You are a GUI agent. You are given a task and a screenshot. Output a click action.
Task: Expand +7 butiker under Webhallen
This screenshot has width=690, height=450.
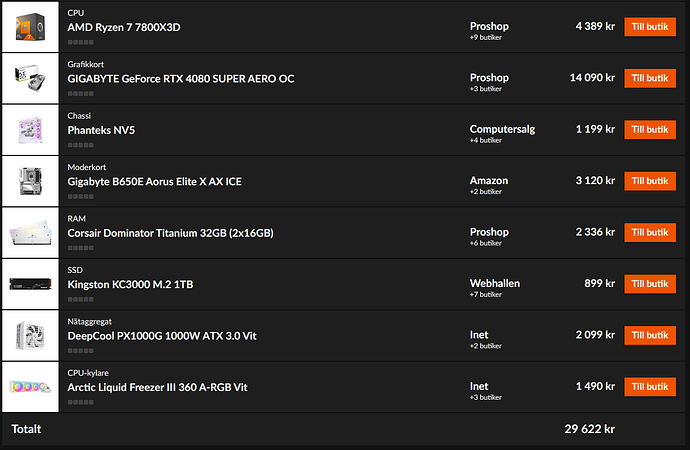click(485, 295)
